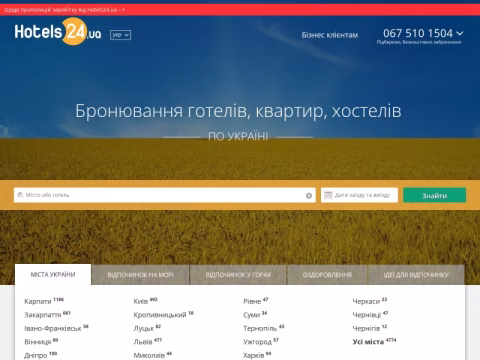Viewport: 480px width, 360px height.
Task: Go to Харків hotels
Action: coord(253,355)
